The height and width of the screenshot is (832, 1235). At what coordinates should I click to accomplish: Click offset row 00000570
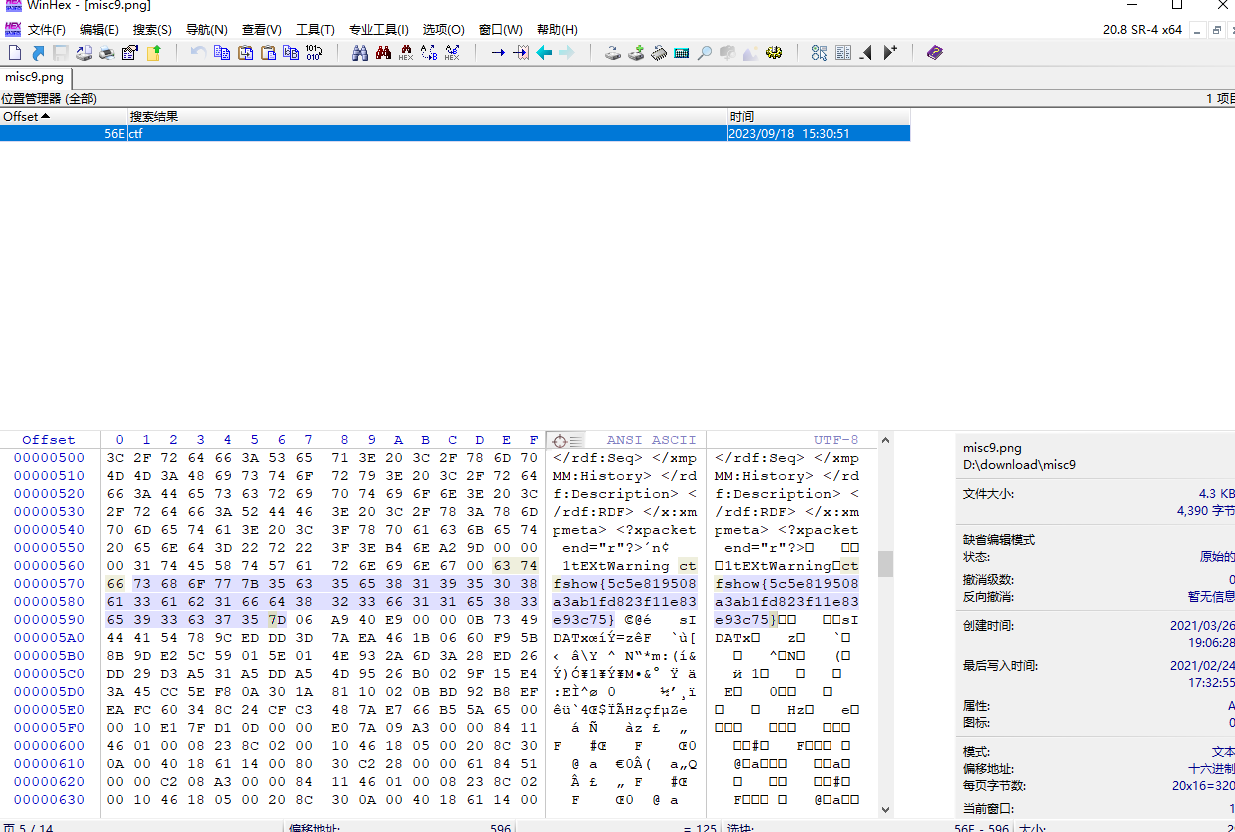tap(49, 584)
